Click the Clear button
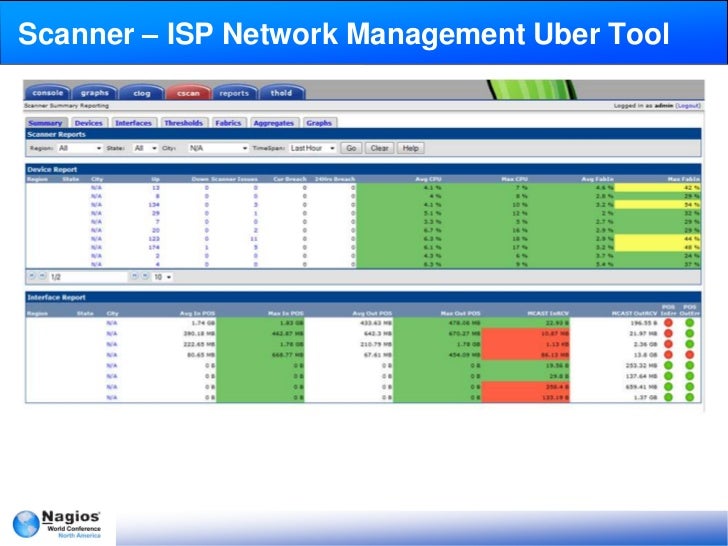Screen dimensions: 728x546 (x=379, y=148)
